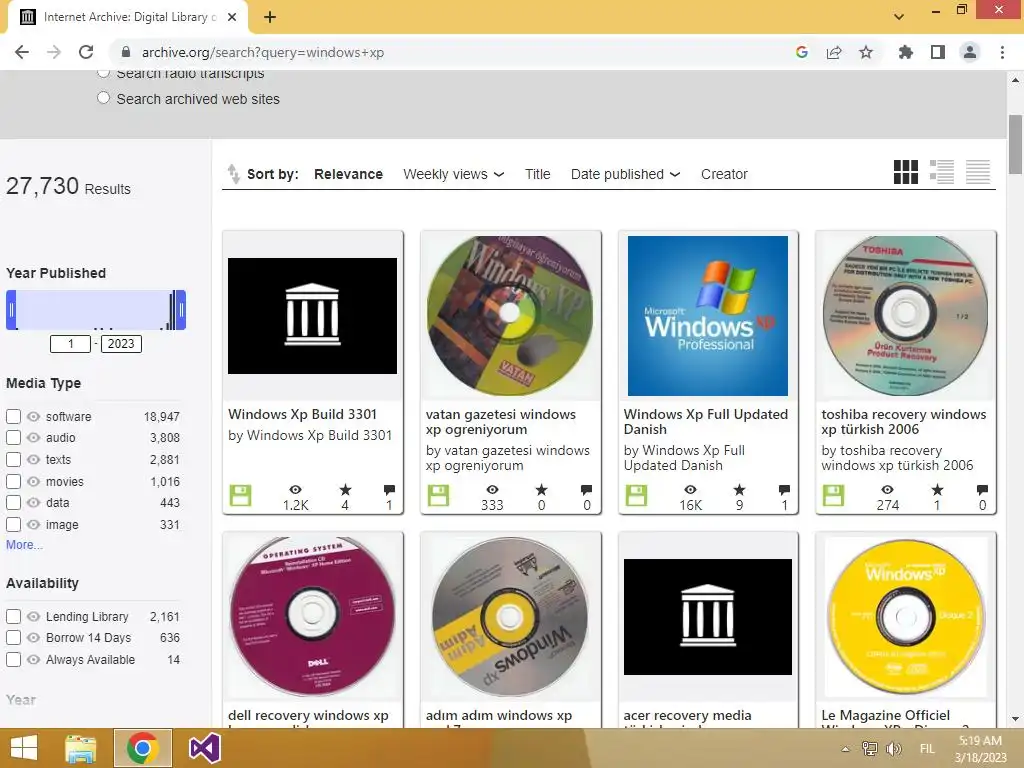Select Search archived web sites radio

103,98
